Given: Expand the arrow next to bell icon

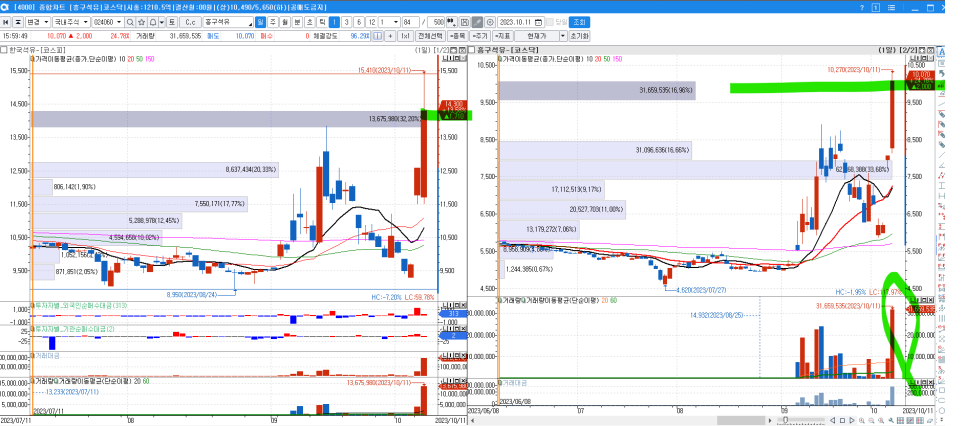Looking at the screenshot, I should pos(161,22).
